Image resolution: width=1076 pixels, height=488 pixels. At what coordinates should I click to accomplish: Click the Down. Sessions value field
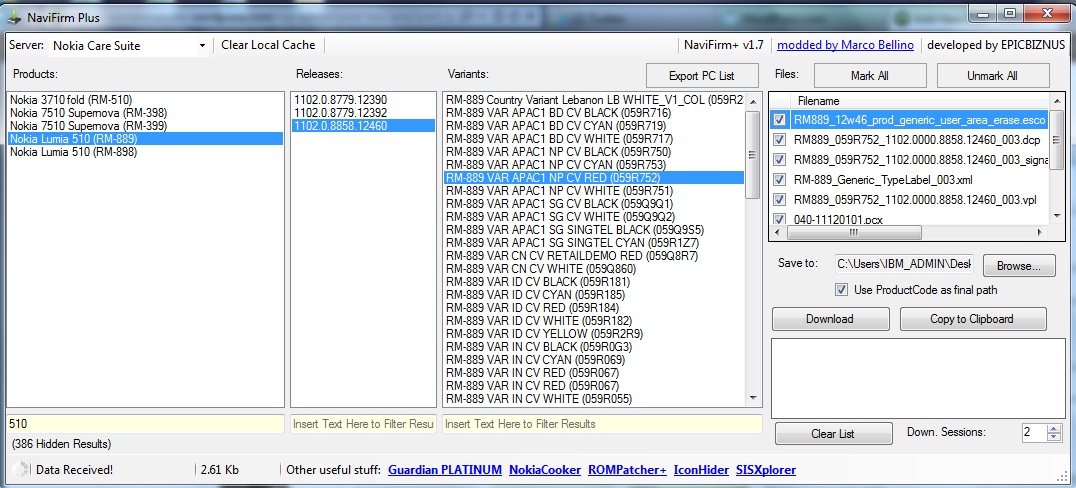[x=1033, y=432]
